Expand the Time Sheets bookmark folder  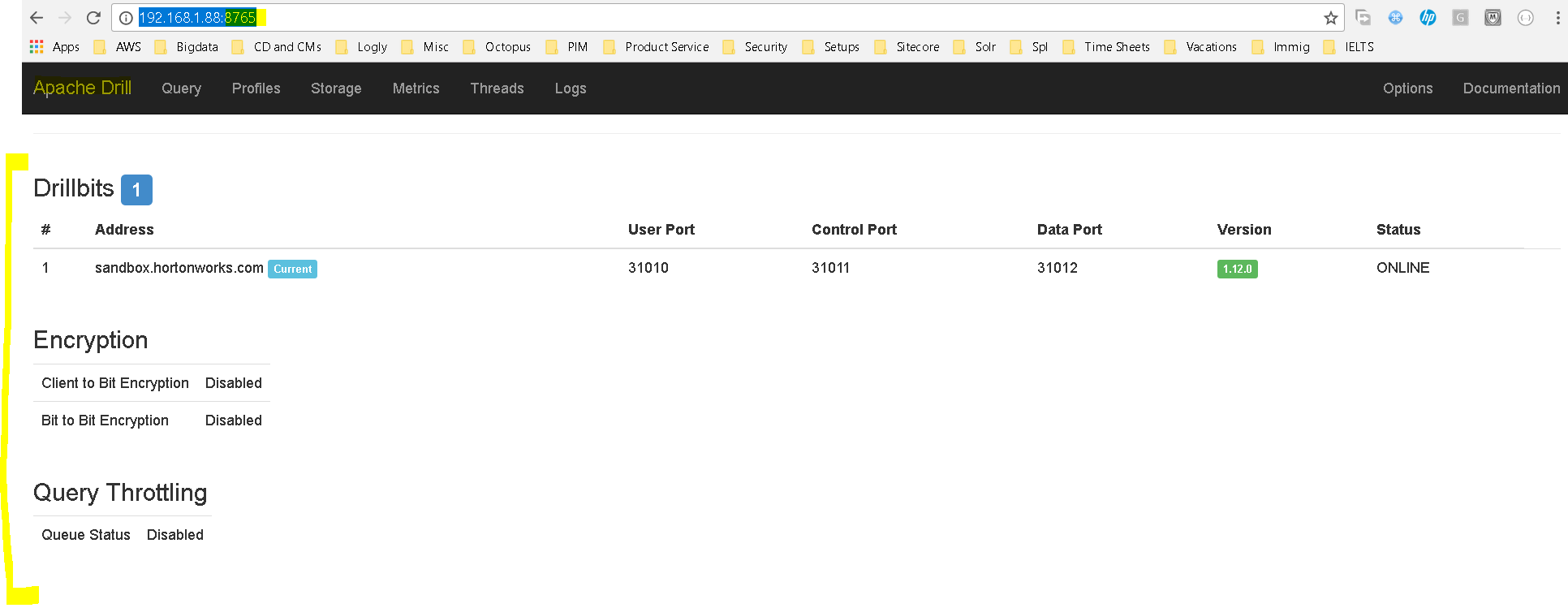[1106, 47]
